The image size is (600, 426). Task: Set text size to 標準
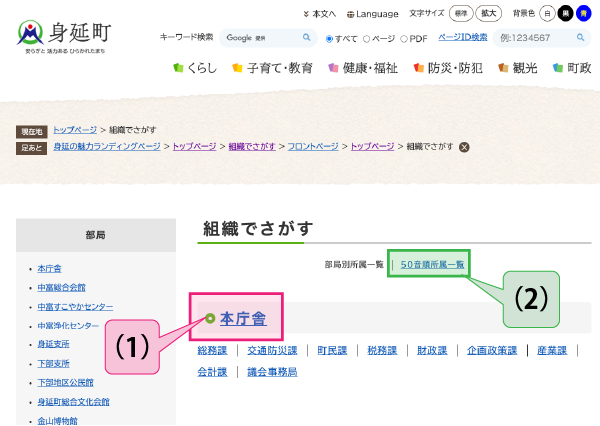point(461,13)
